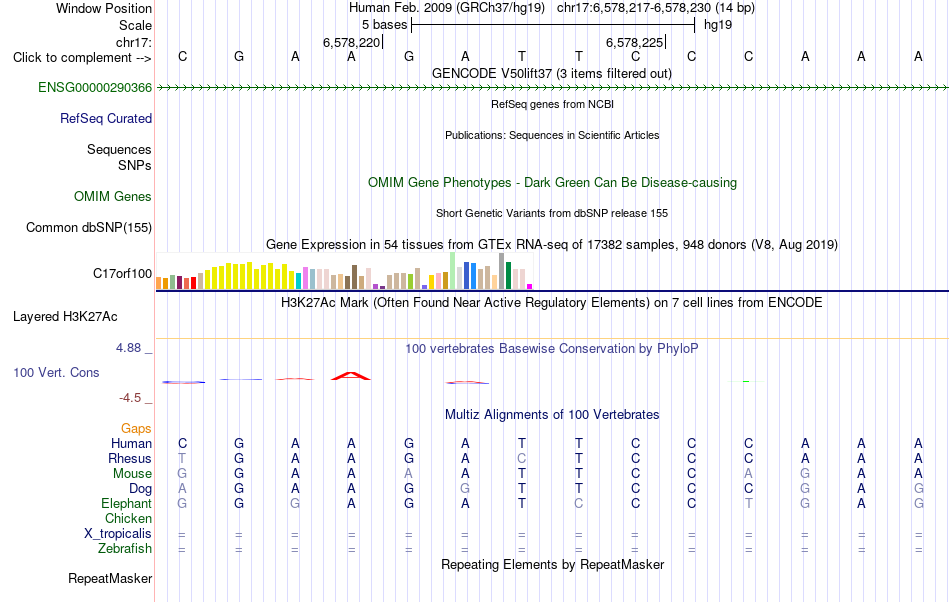Click the chr17: ruler label

click(133, 42)
